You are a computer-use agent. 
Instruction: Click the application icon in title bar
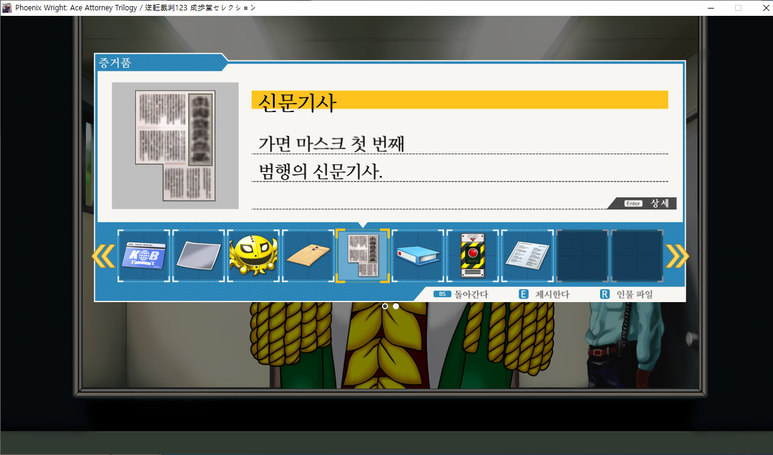[x=7, y=8]
